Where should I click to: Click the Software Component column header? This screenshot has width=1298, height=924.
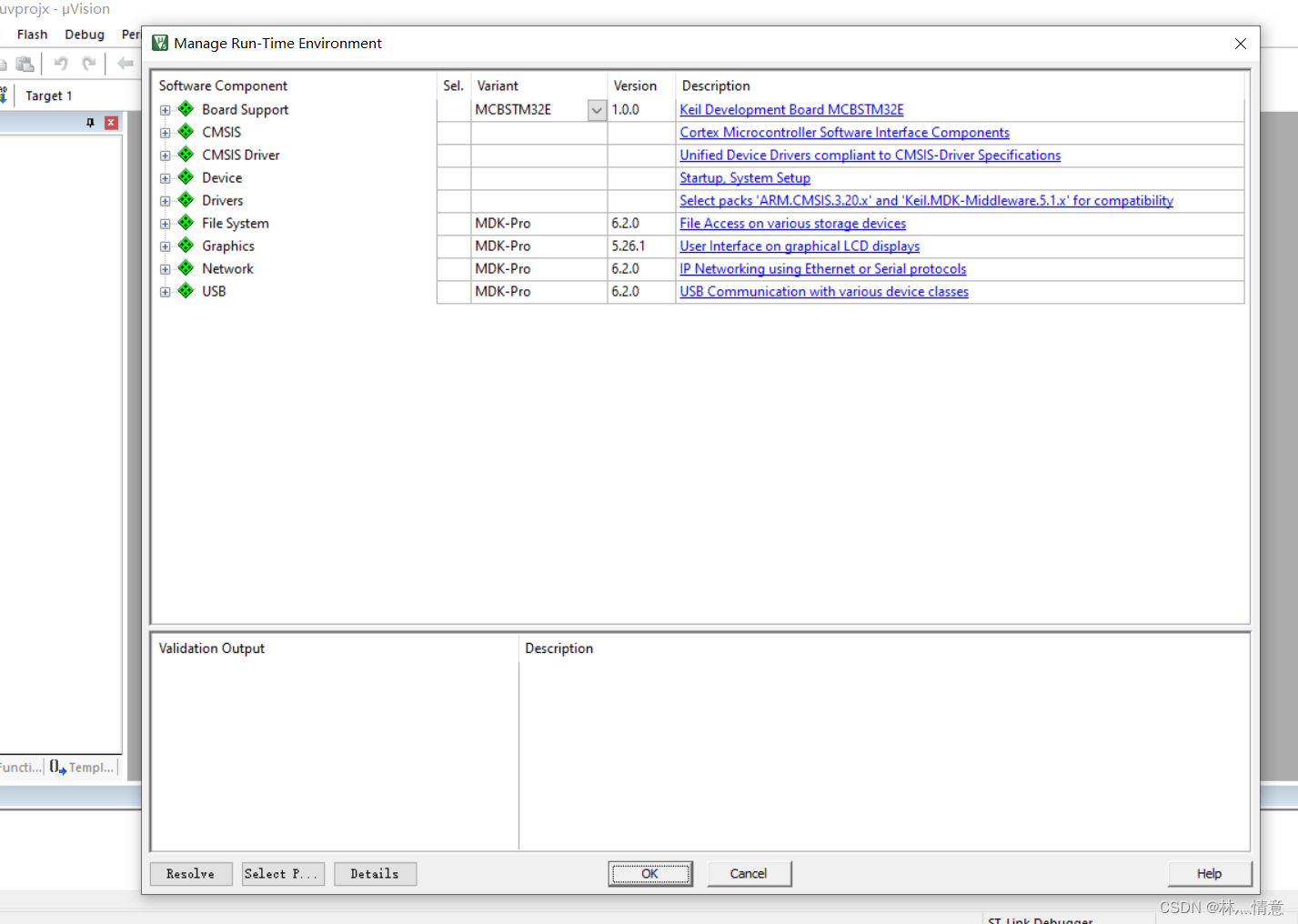click(223, 85)
